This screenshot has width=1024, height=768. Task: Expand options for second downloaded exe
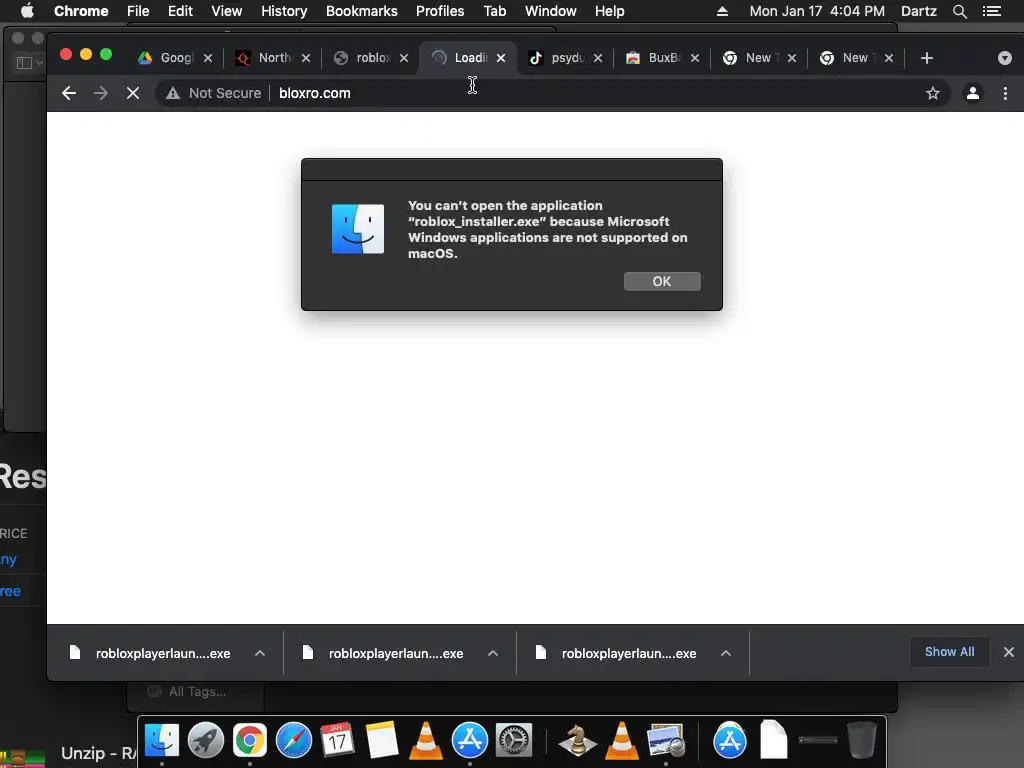[493, 653]
